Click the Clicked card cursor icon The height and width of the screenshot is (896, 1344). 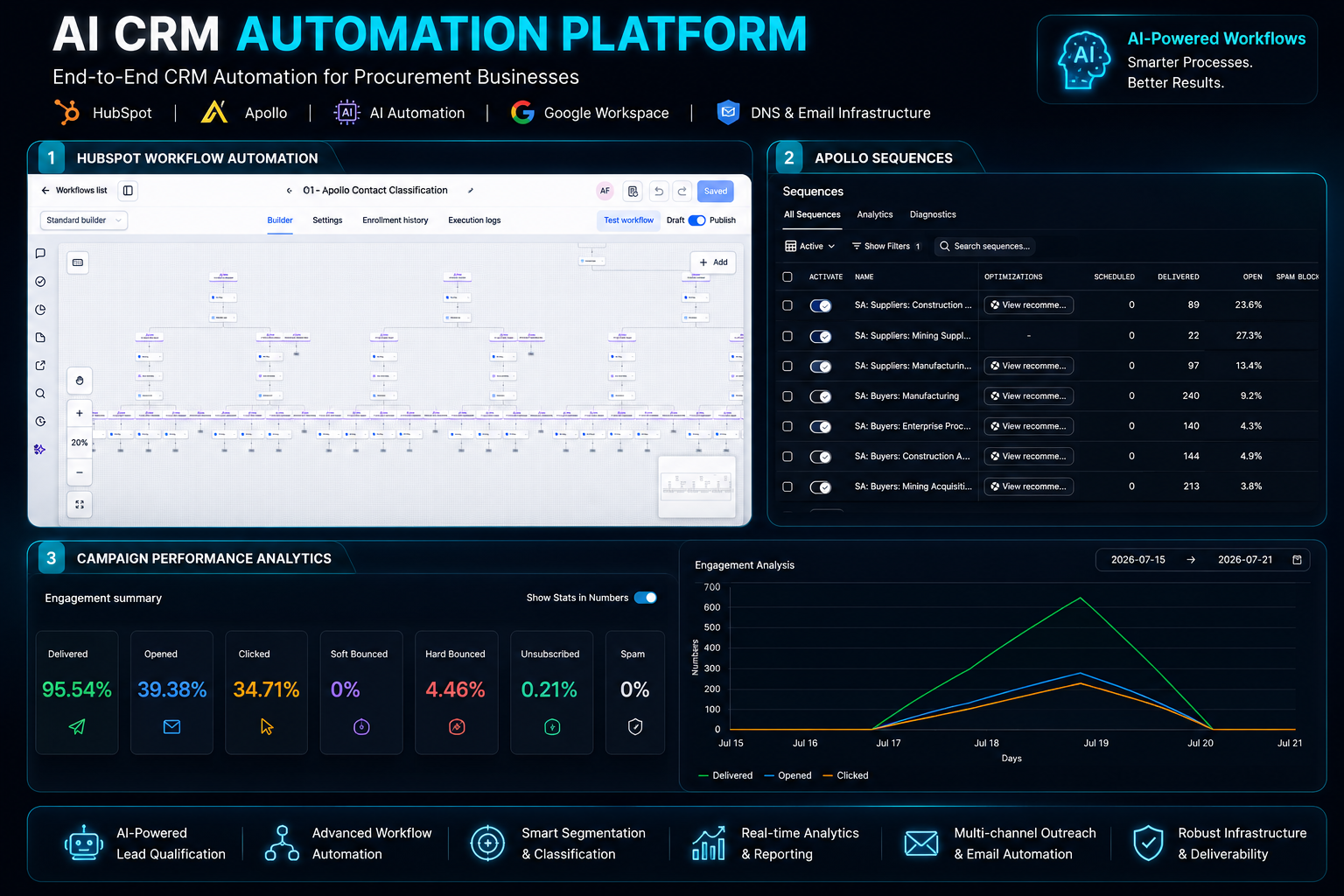[267, 726]
